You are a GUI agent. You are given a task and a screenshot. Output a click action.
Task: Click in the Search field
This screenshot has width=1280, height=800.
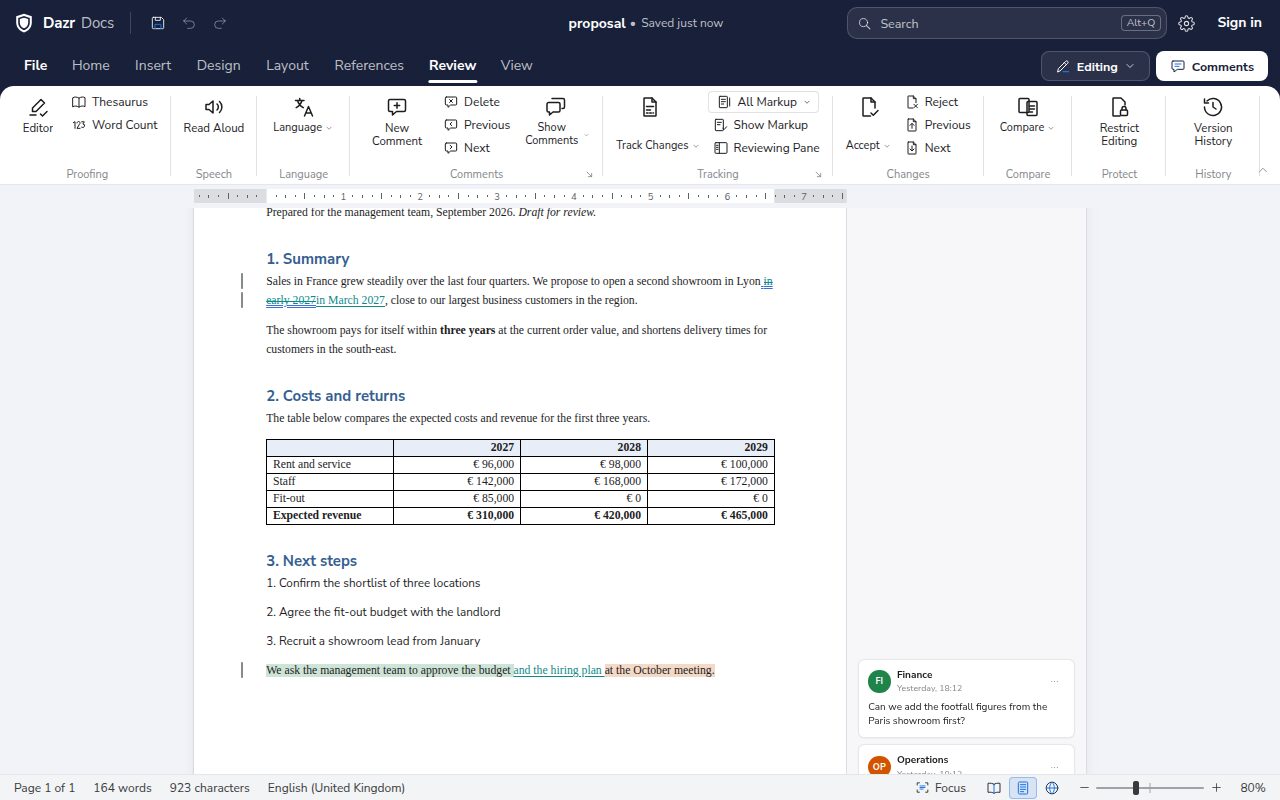(x=1006, y=23)
